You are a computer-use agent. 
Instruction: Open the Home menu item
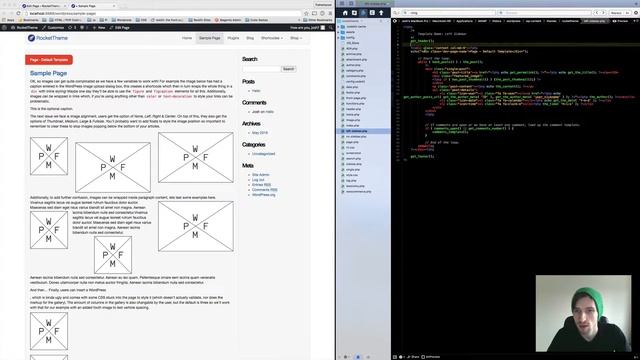point(187,38)
